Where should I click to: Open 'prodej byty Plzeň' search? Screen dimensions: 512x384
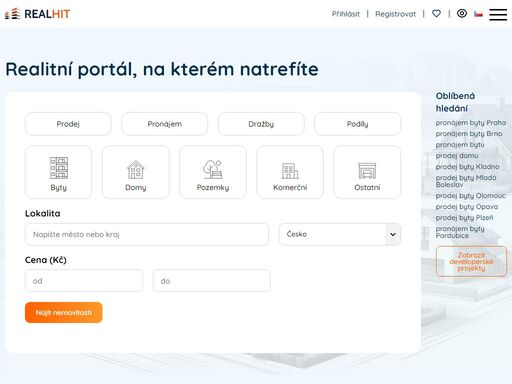click(464, 218)
